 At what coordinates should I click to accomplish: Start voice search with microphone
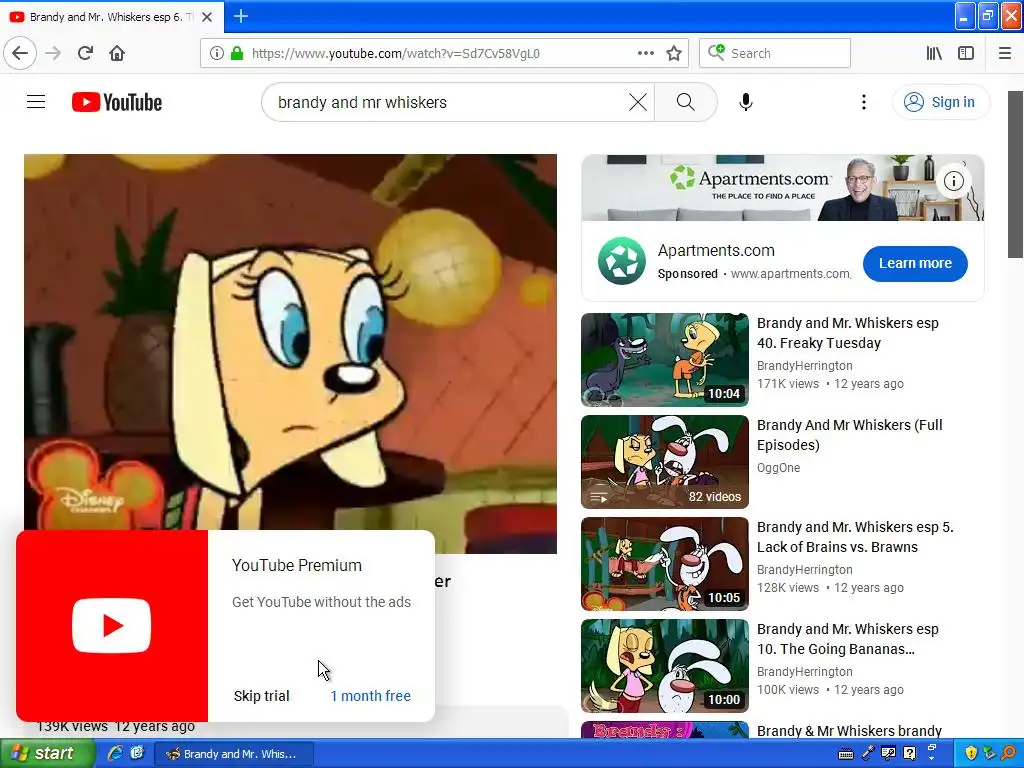(746, 102)
